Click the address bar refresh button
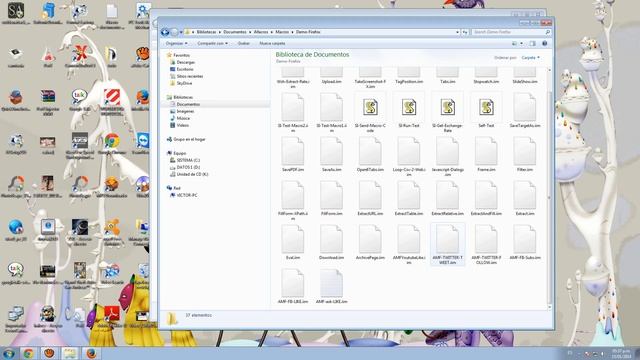This screenshot has height=360, width=640. pyautogui.click(x=464, y=32)
